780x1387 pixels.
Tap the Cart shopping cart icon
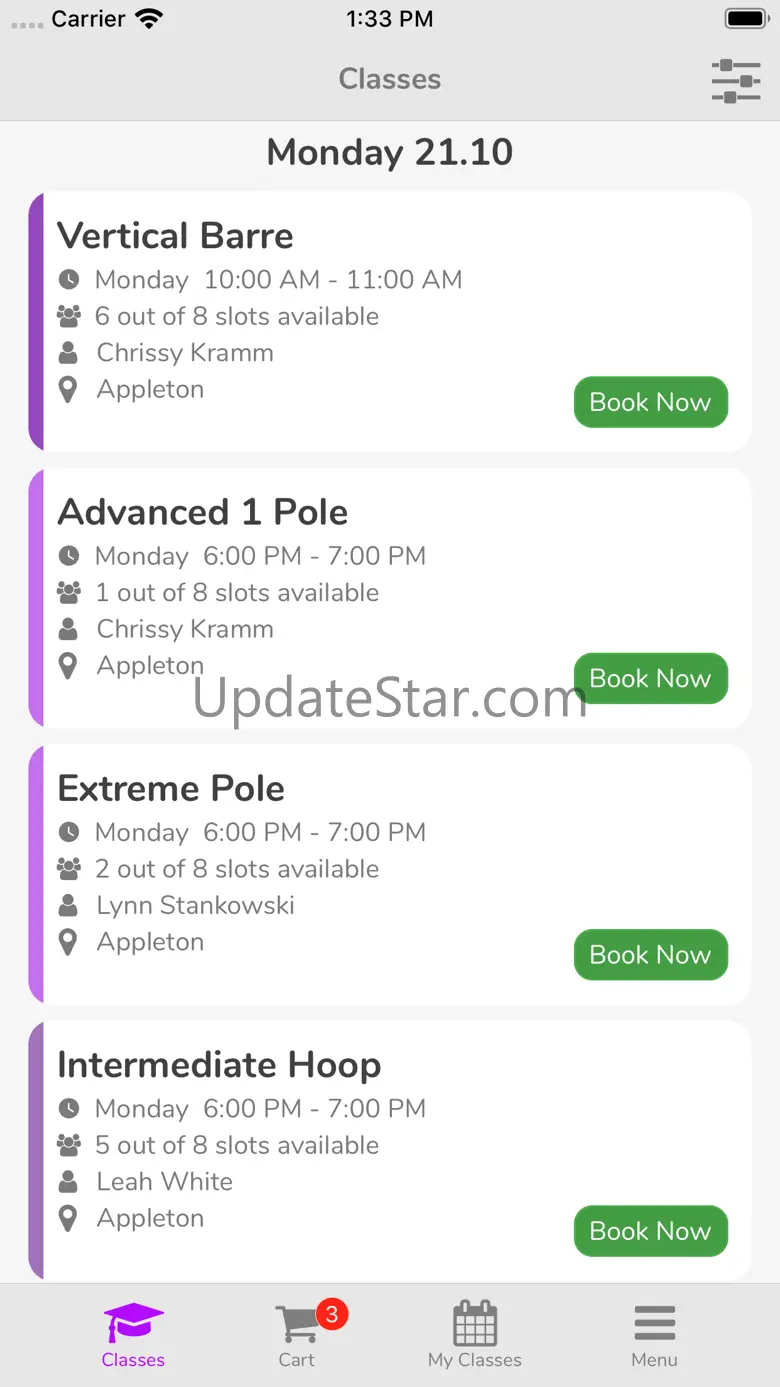pyautogui.click(x=297, y=1324)
